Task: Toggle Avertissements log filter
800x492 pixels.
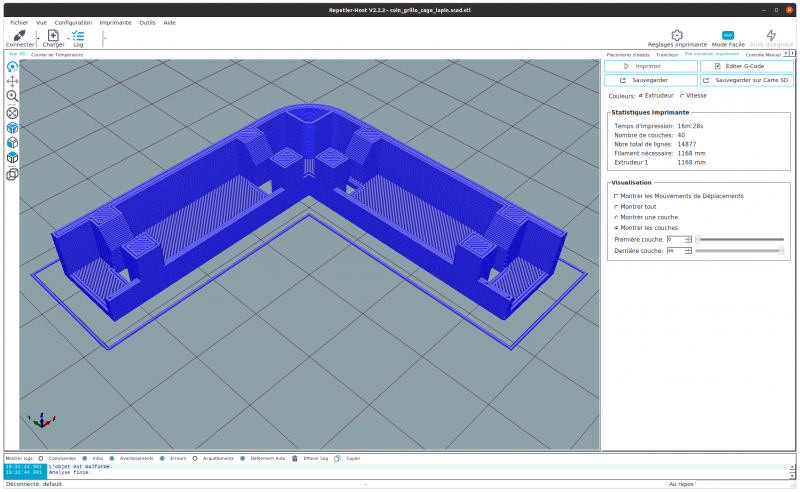Action: [x=112, y=458]
